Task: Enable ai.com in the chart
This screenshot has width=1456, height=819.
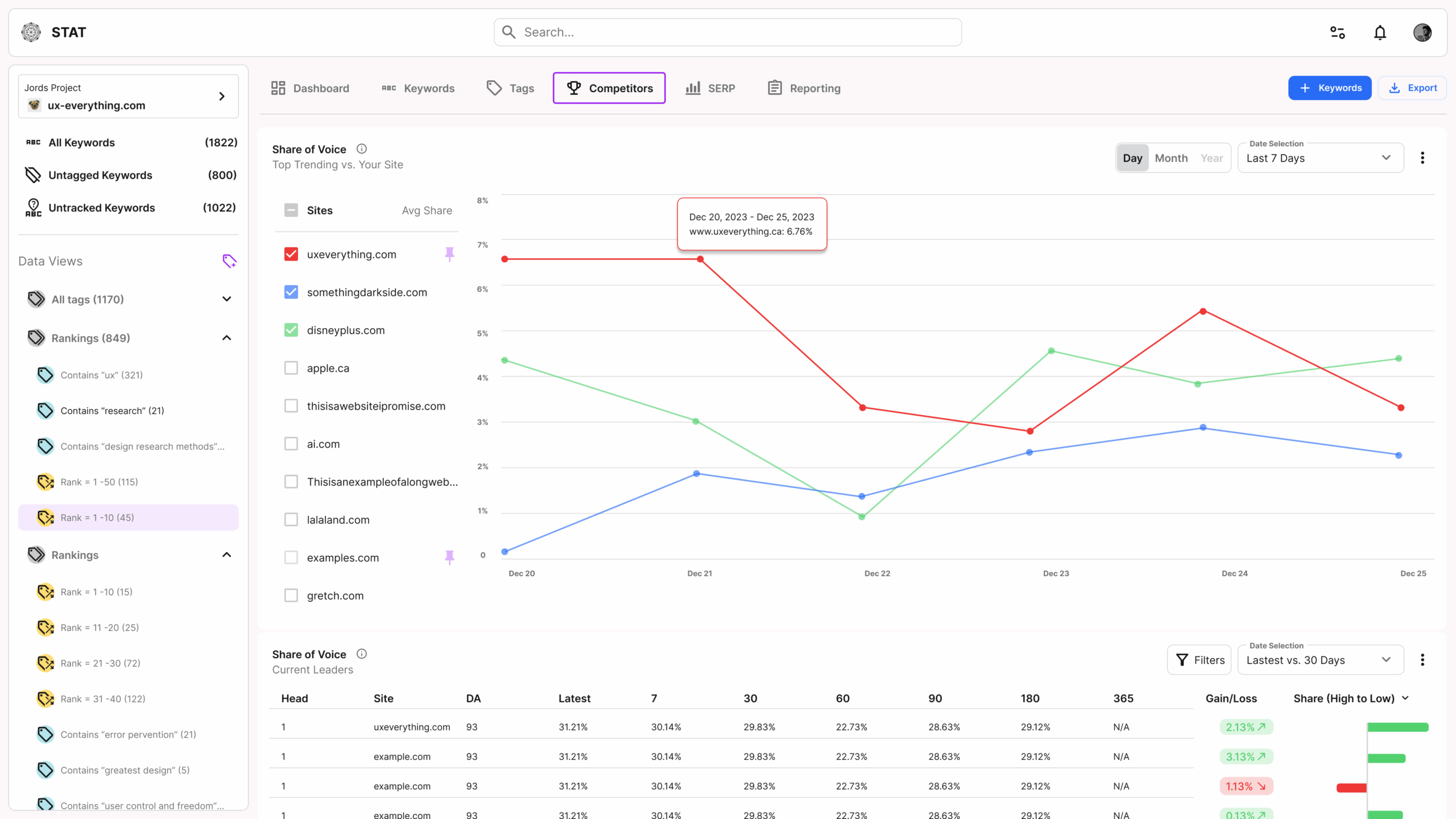Action: point(291,444)
